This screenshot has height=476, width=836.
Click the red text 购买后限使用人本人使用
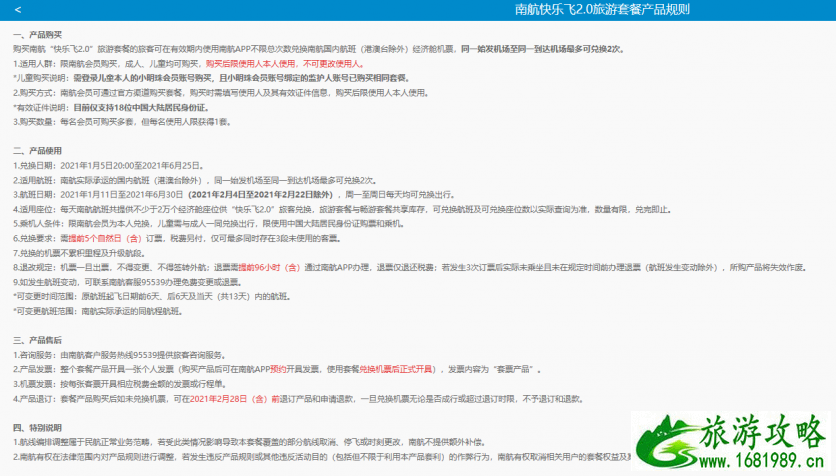tap(250, 63)
